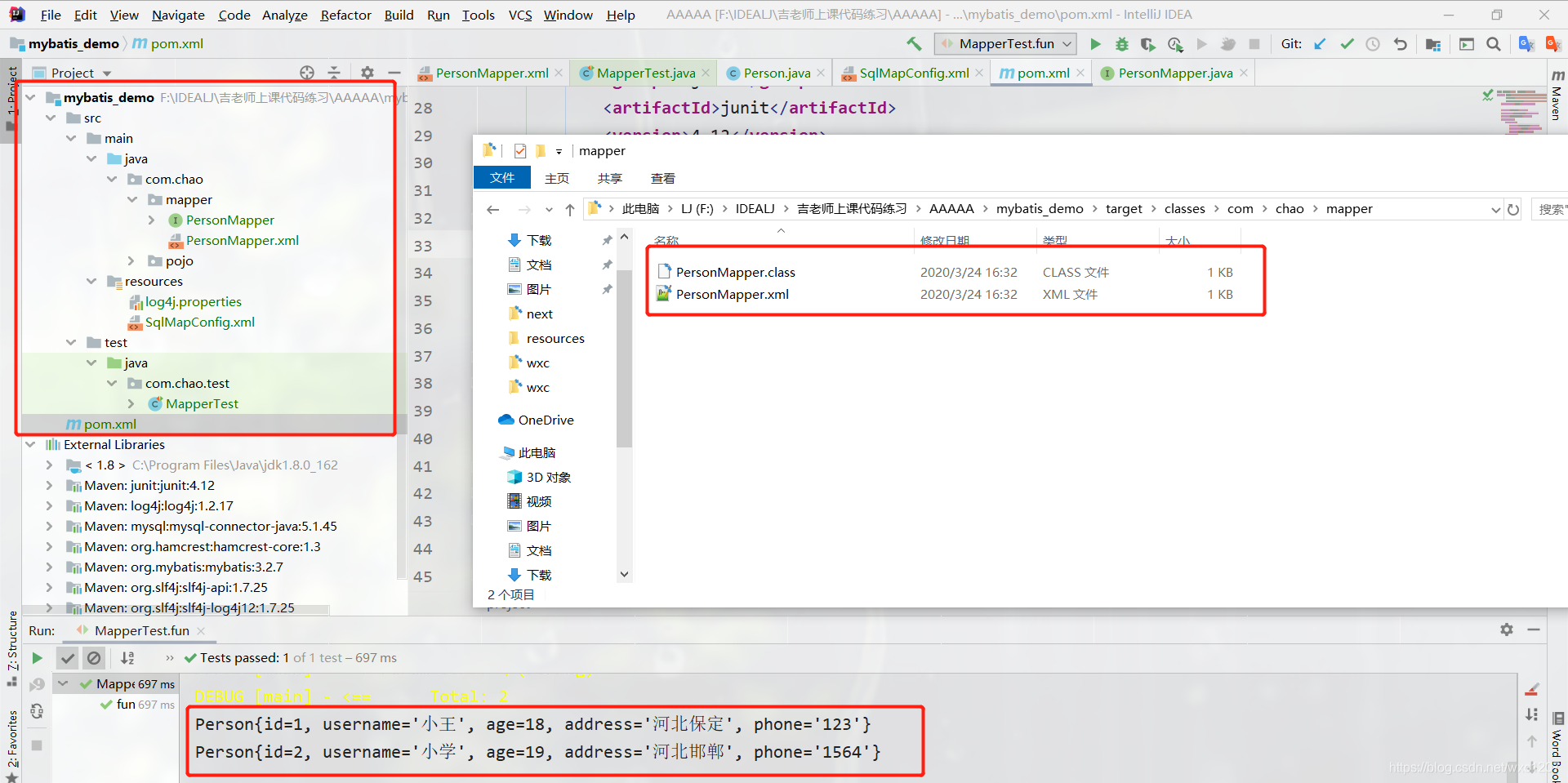Open the File menu
Viewport: 1568px width, 783px height.
click(51, 15)
